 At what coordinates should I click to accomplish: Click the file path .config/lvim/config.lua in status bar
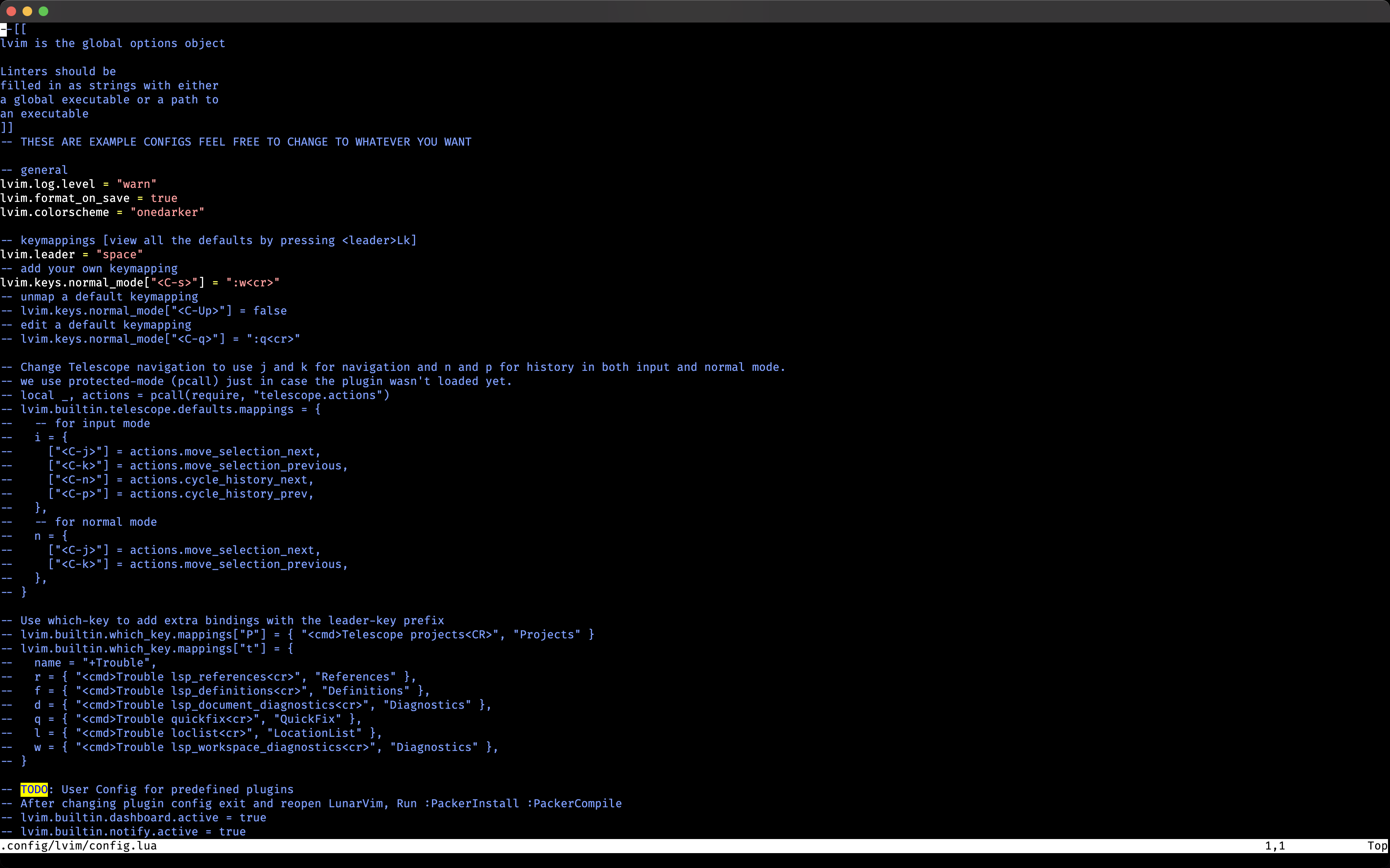pos(79,845)
